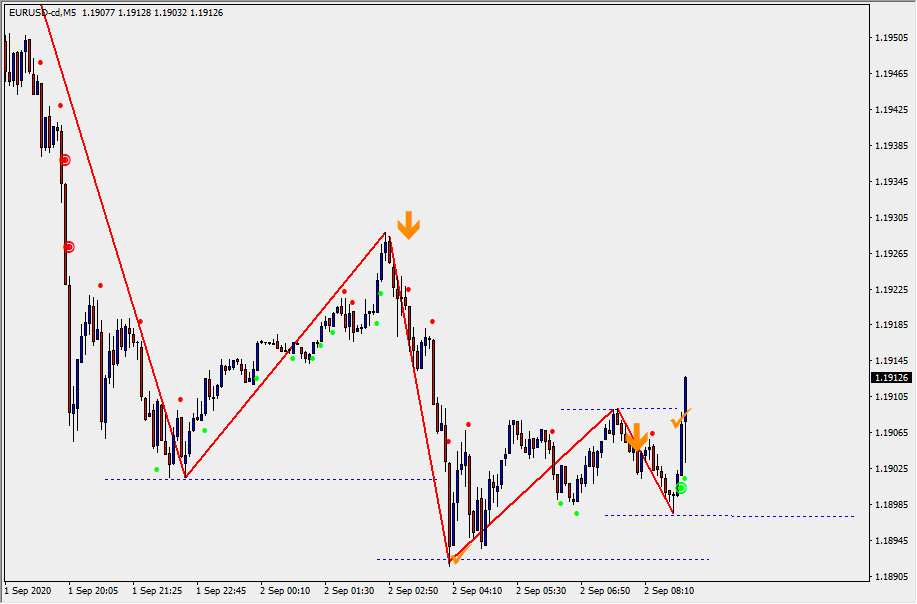The height and width of the screenshot is (604, 917).
Task: Select the 1 Sep 22:45 time axis label
Action: point(221,590)
